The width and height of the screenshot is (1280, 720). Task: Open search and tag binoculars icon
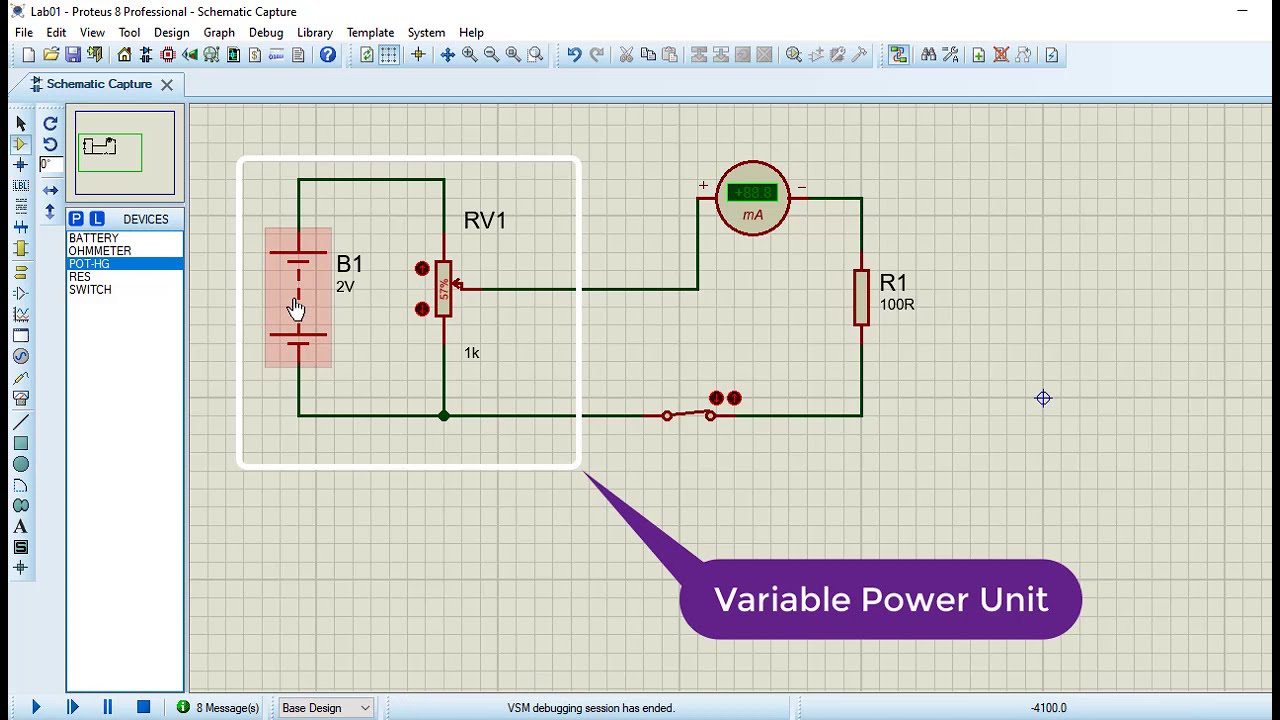coord(929,55)
